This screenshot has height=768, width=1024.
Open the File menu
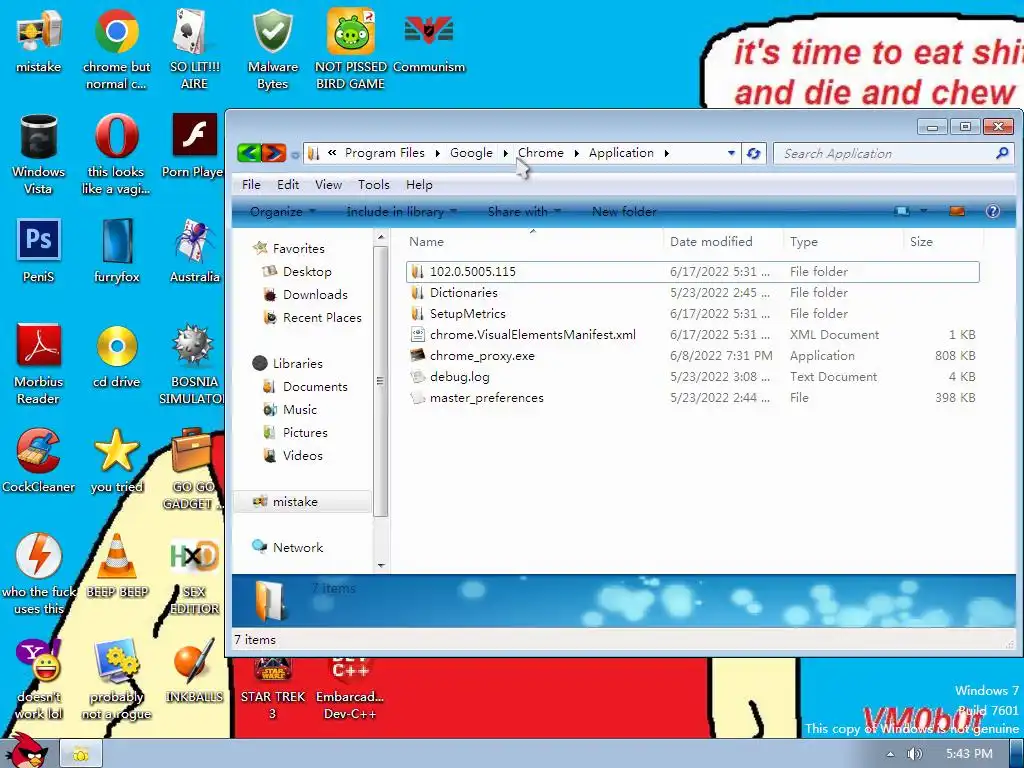pyautogui.click(x=251, y=185)
